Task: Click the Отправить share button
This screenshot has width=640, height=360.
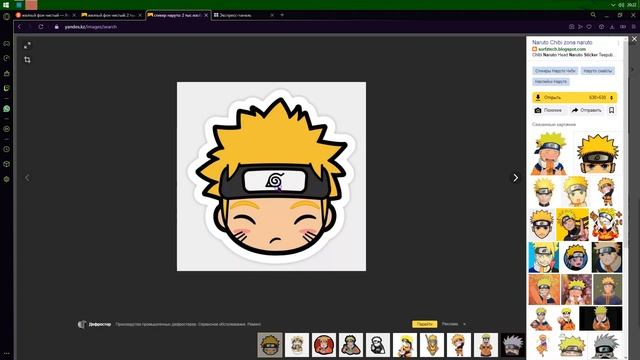Action: 587,110
